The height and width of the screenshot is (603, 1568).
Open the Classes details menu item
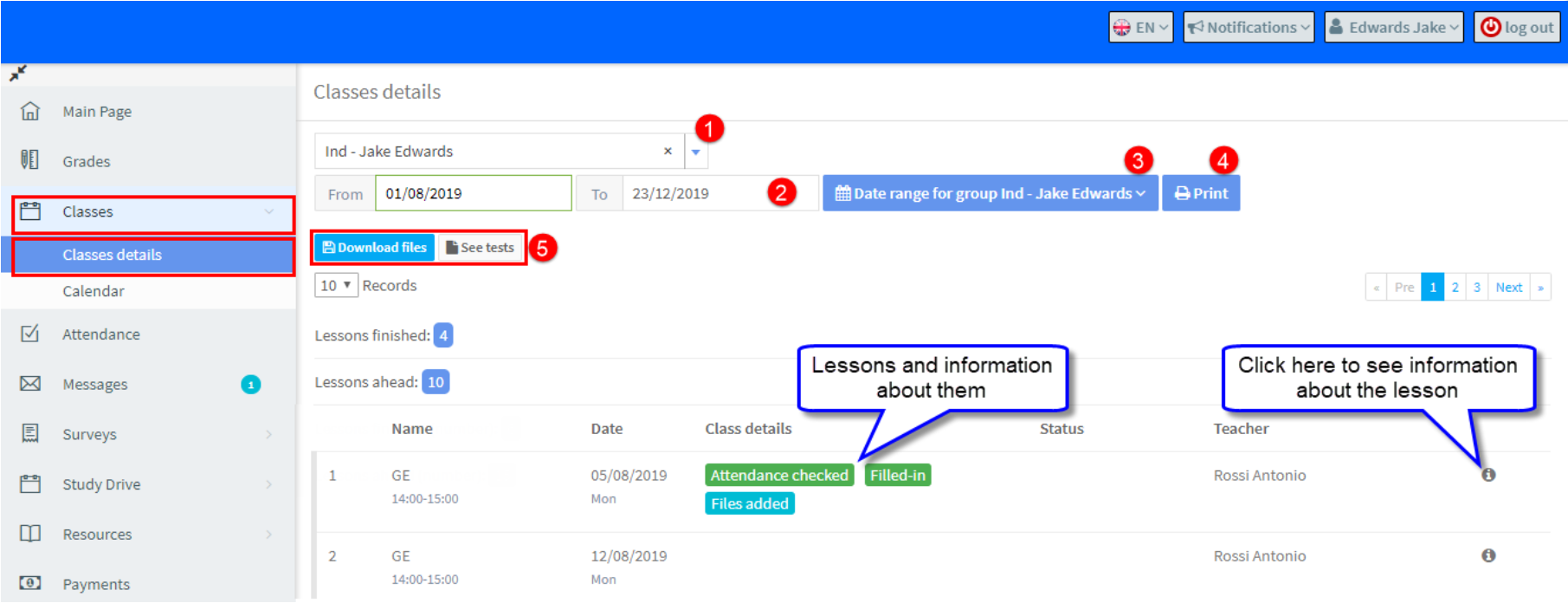point(113,255)
